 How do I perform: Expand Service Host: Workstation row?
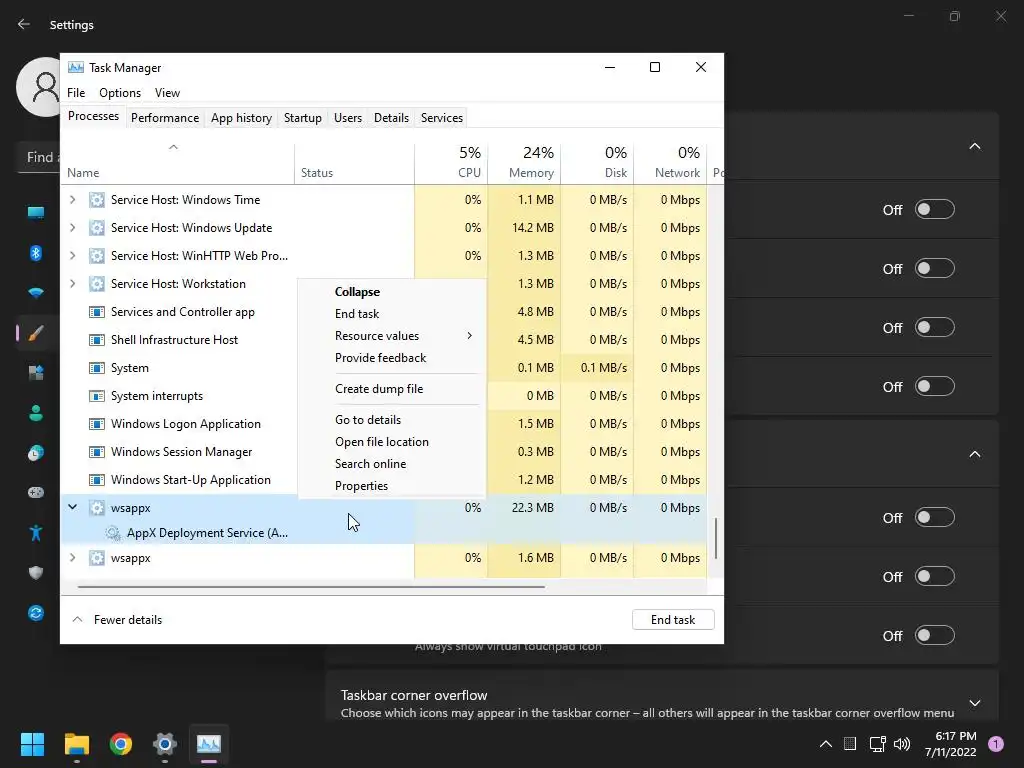[72, 283]
